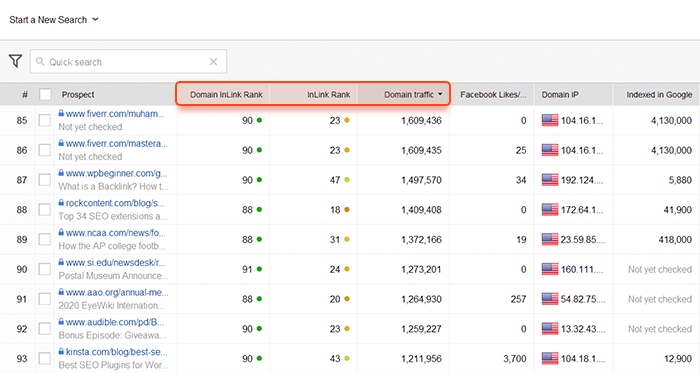
Task: Sort by Domain InLink Rank column
Action: (226, 95)
